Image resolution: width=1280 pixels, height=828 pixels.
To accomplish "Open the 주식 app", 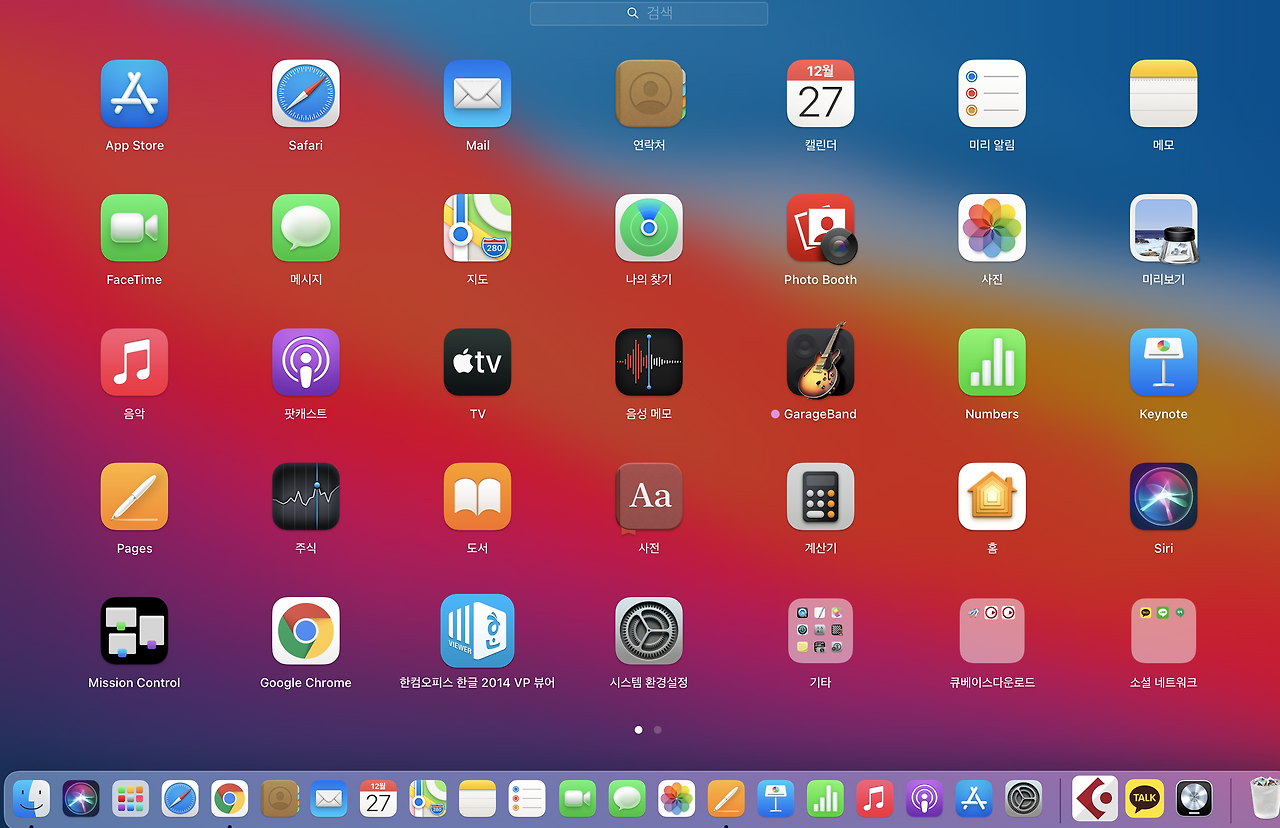I will 306,496.
